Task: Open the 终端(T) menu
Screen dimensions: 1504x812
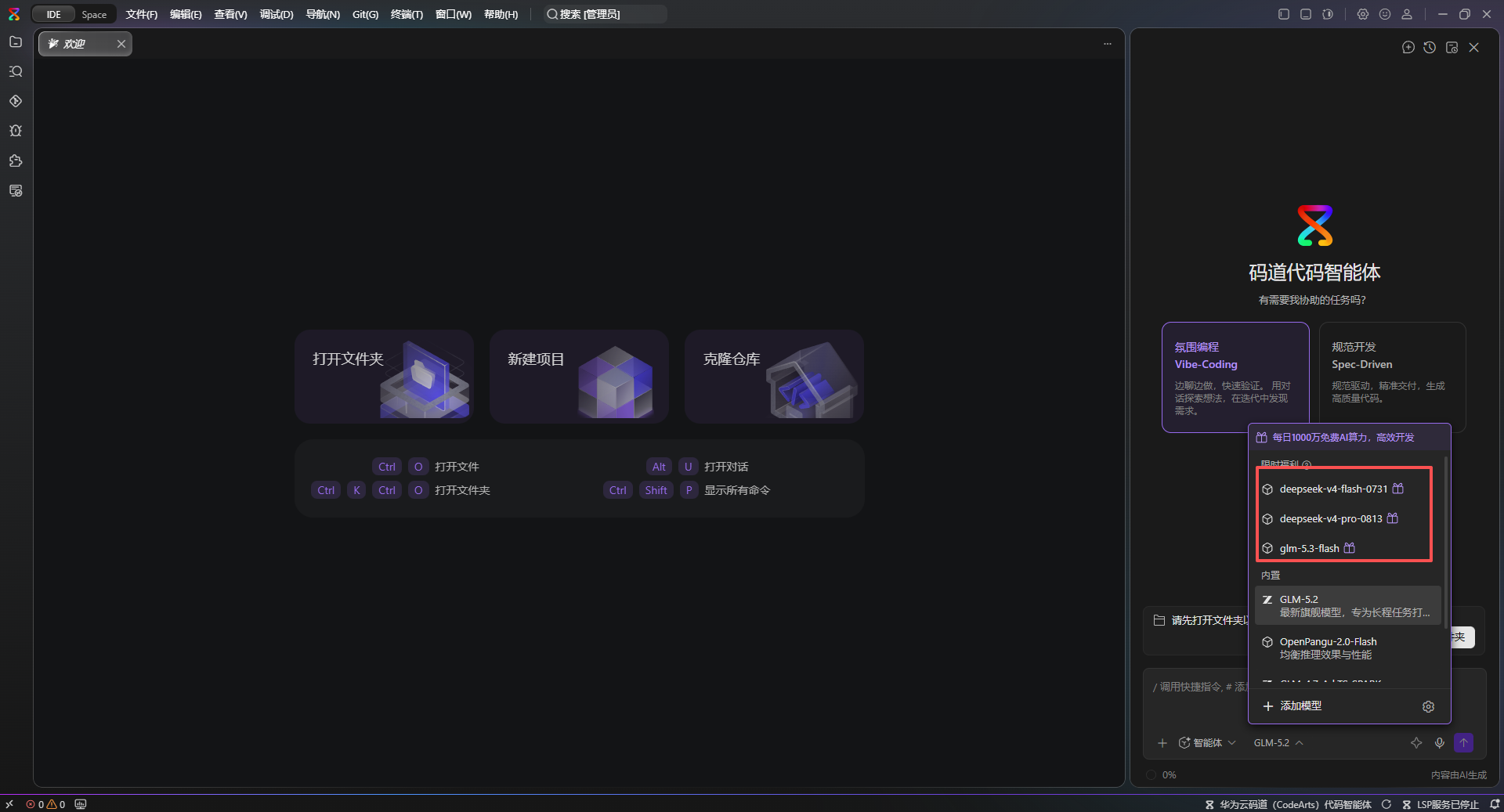Action: [x=407, y=14]
